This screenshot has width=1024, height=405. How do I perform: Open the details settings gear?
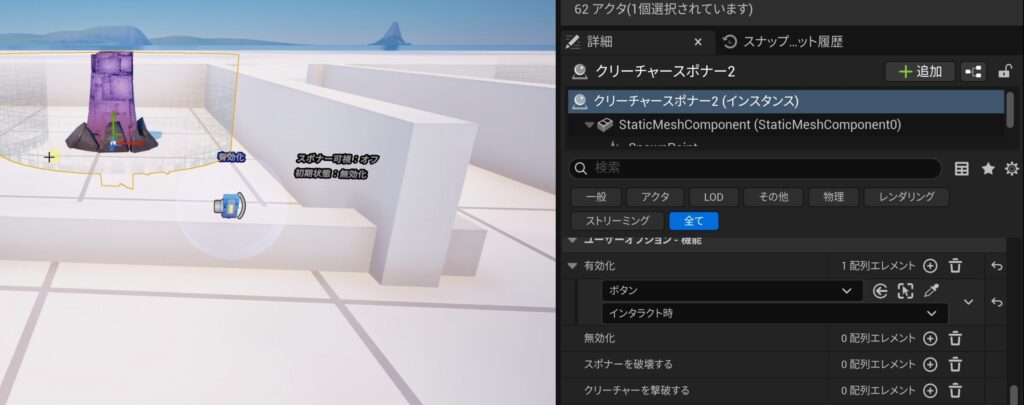click(1011, 168)
